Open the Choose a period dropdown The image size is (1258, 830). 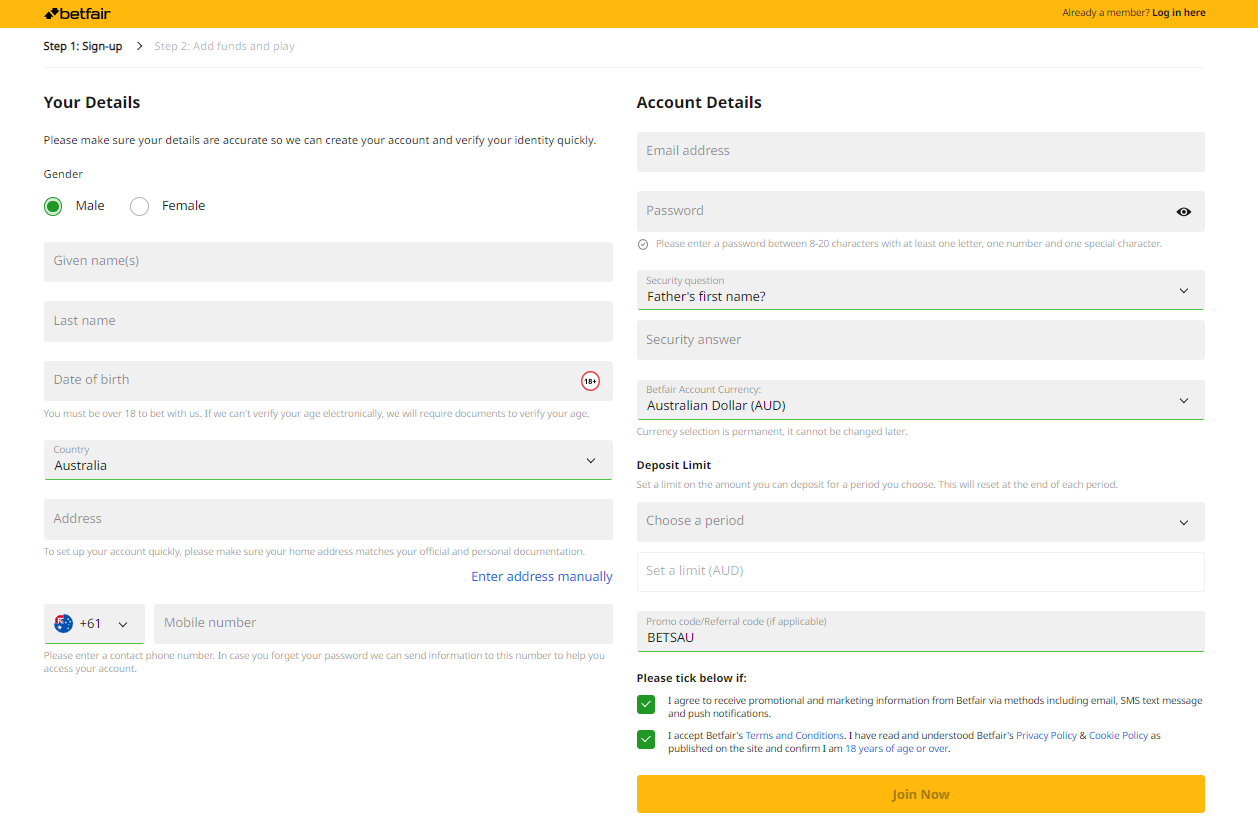pyautogui.click(x=920, y=522)
